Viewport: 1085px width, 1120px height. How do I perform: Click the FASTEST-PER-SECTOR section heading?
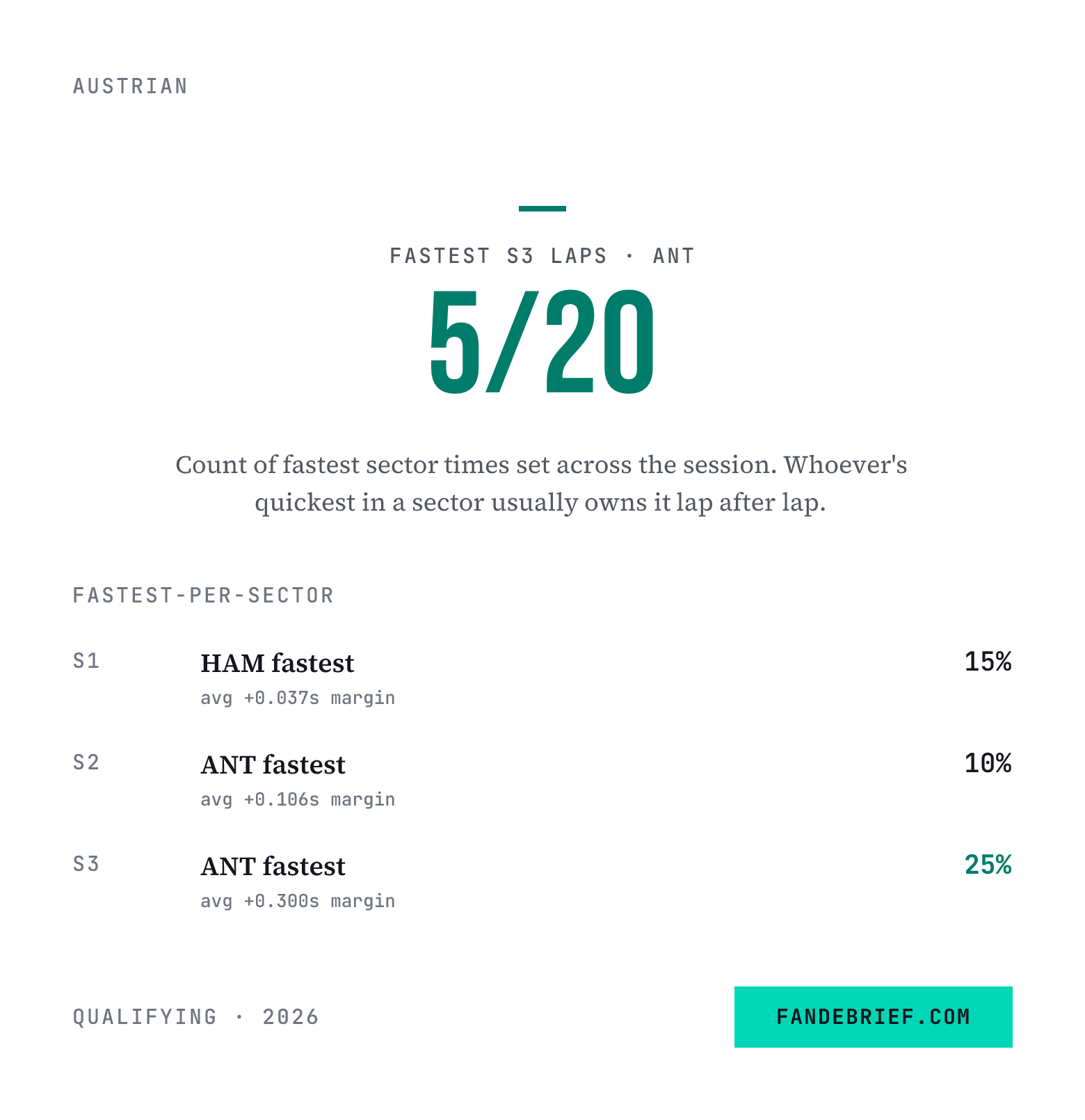click(x=204, y=595)
